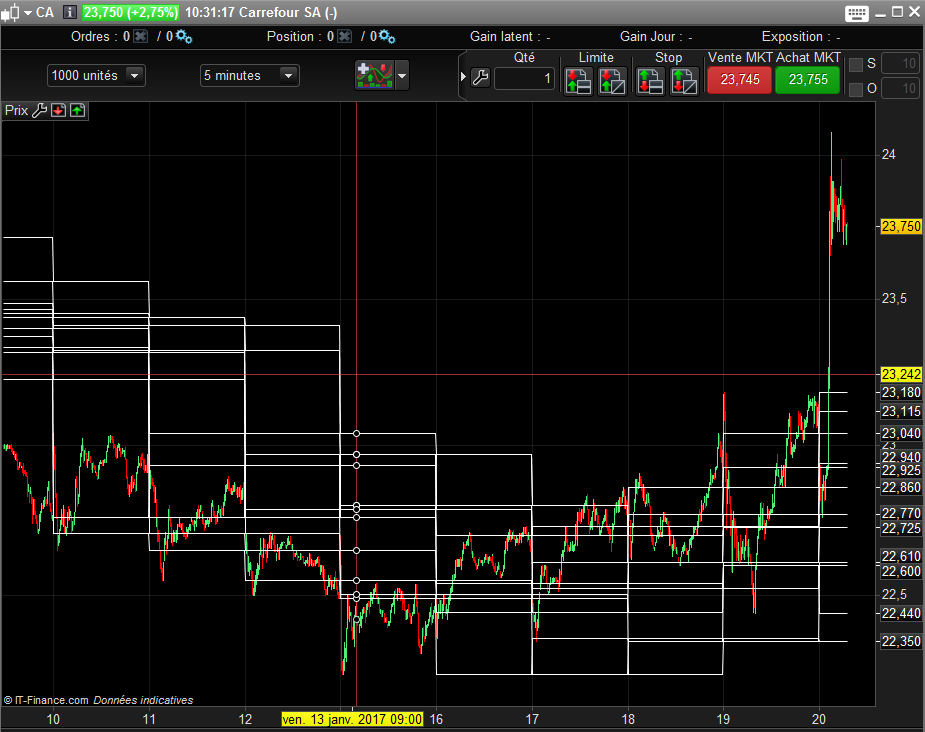Click the red down-arrow icon beside Prix
The height and width of the screenshot is (732, 925).
(58, 110)
